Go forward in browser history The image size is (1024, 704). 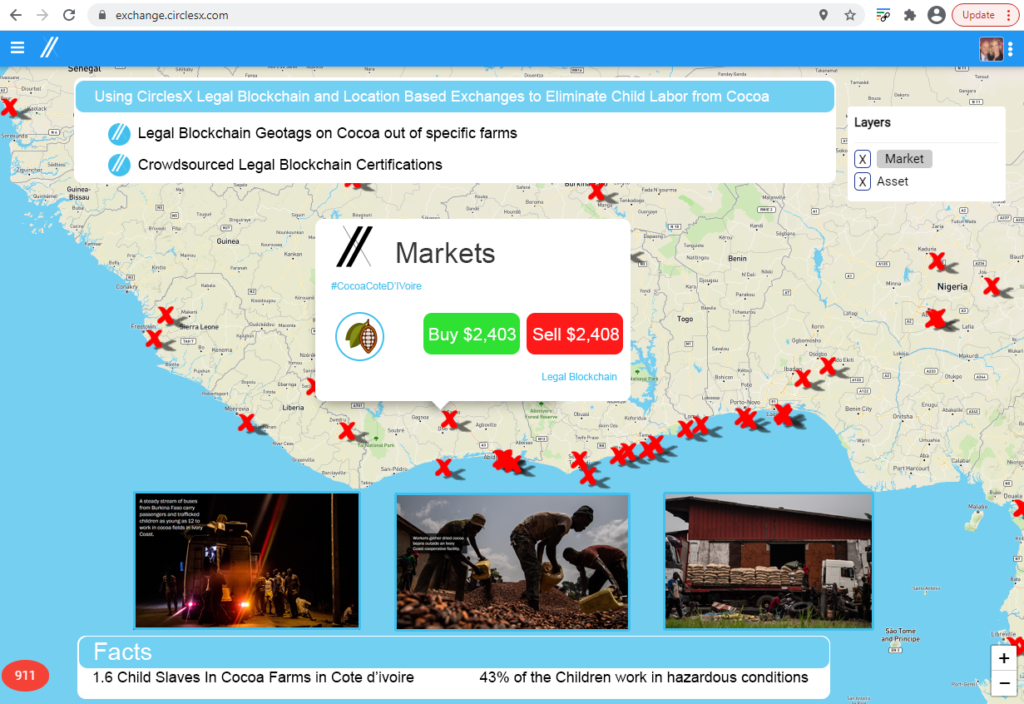[x=42, y=15]
